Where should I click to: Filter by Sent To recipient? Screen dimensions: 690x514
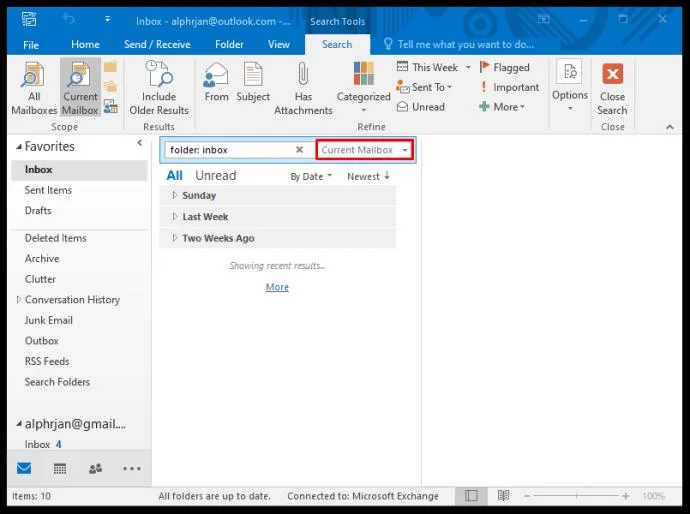[x=424, y=87]
